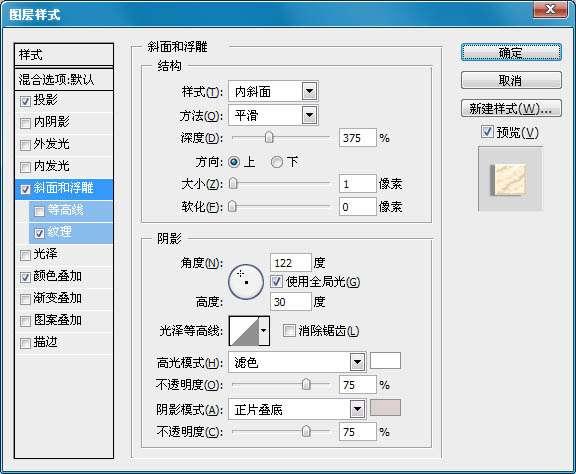
Task: Click the 角度 field showing 122
Action: [x=291, y=263]
